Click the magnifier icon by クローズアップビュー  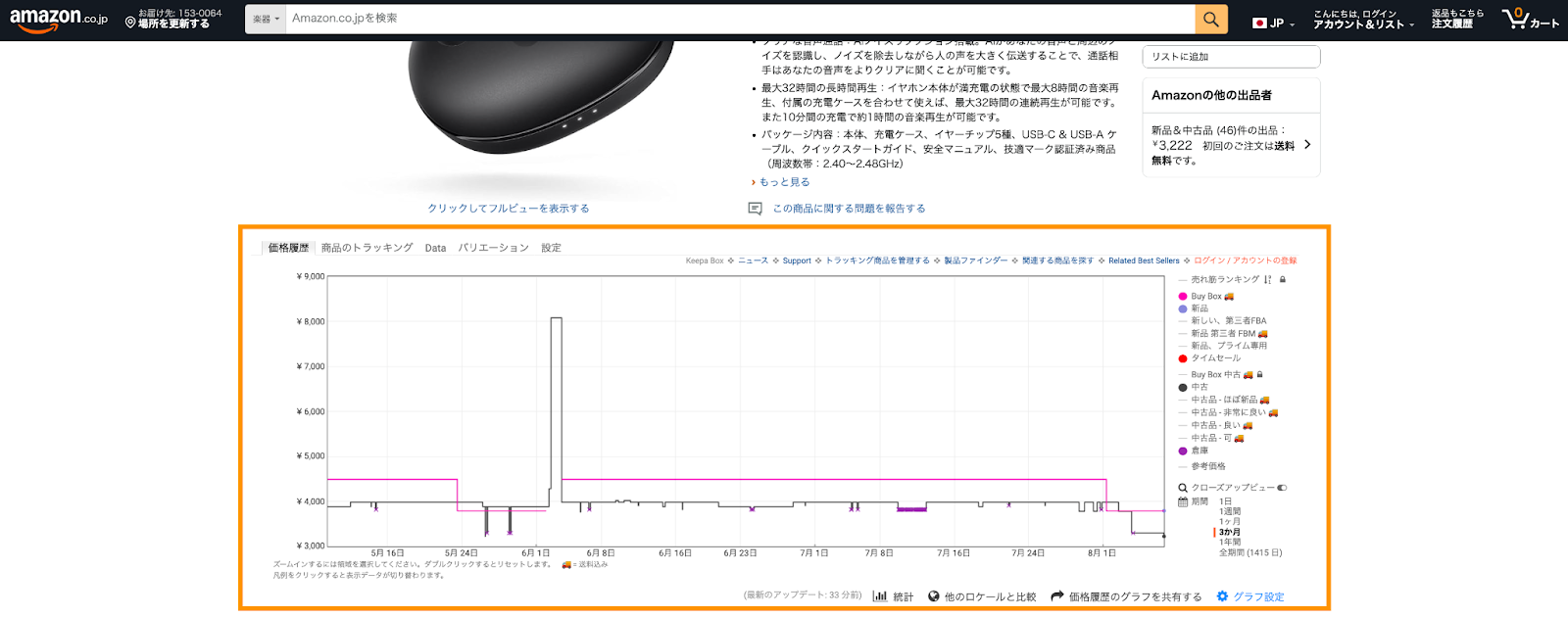(1183, 488)
